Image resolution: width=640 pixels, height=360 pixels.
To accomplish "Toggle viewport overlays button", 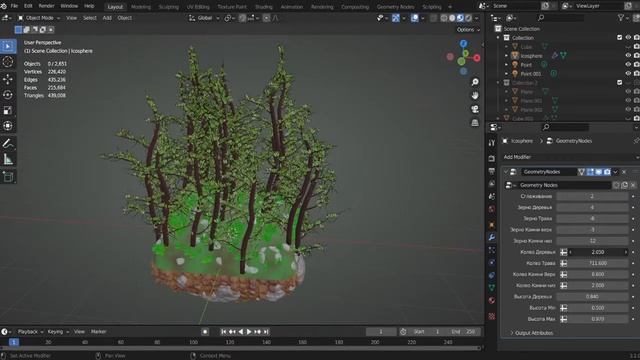I will point(414,18).
